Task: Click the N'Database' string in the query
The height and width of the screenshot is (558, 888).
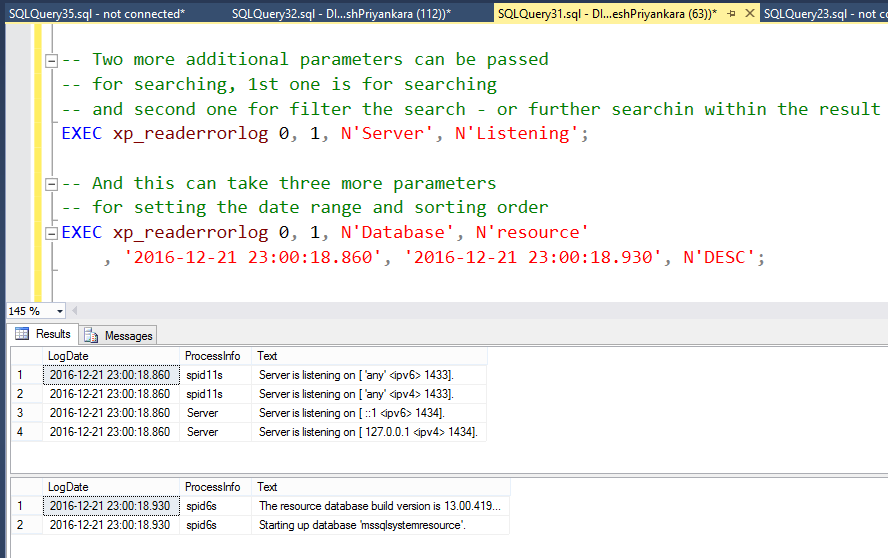Action: point(397,232)
